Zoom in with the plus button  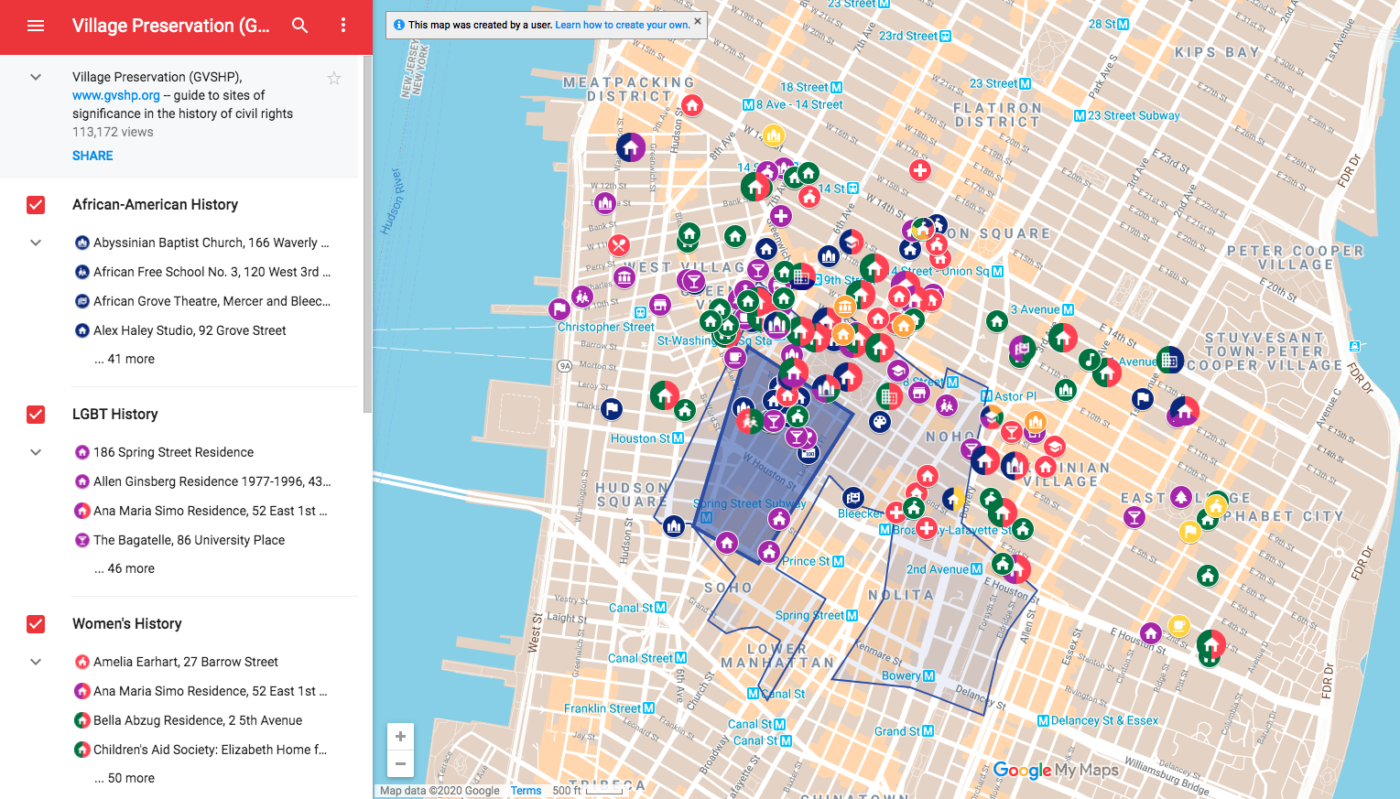400,737
